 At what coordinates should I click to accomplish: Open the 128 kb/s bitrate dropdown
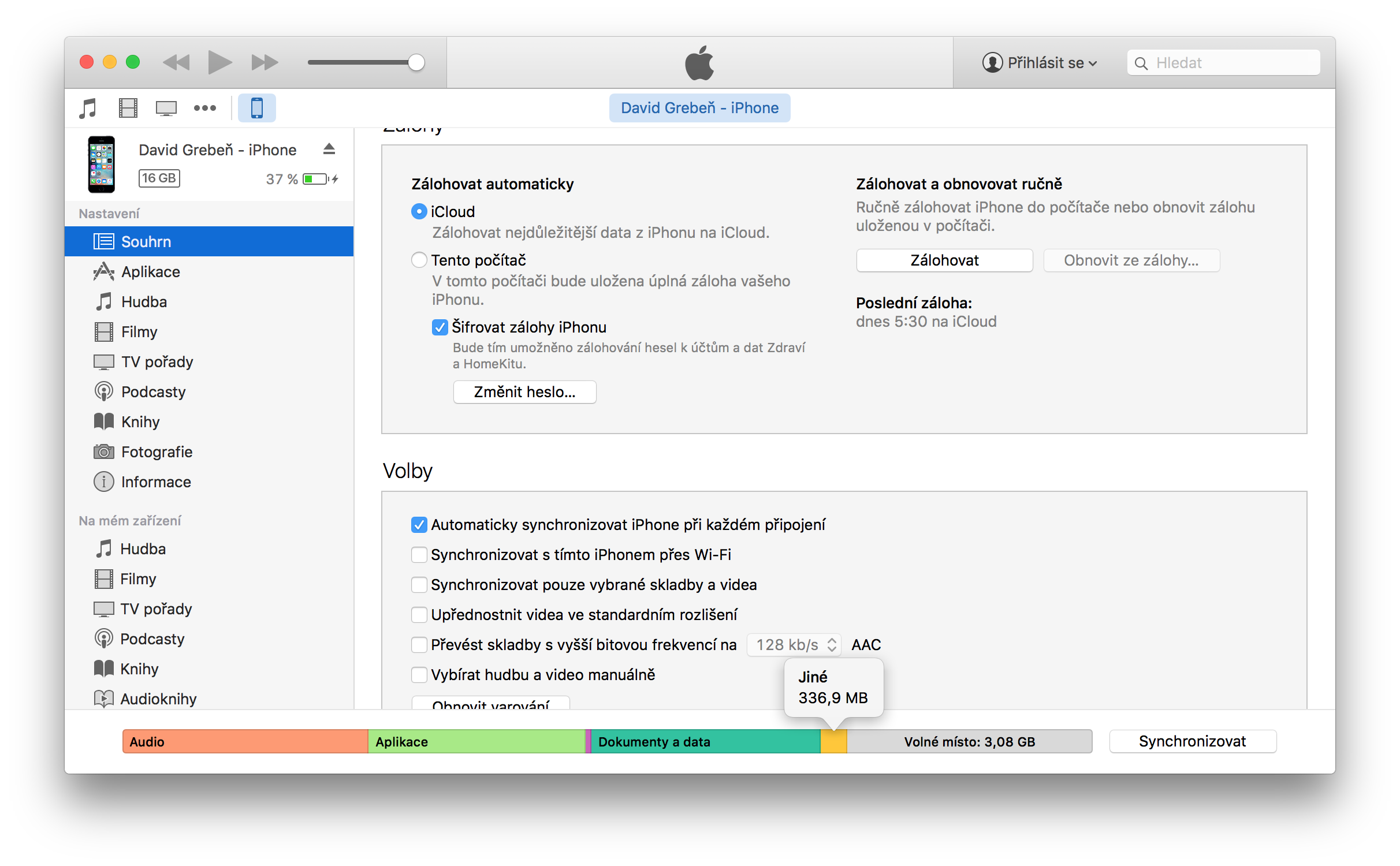tap(794, 645)
